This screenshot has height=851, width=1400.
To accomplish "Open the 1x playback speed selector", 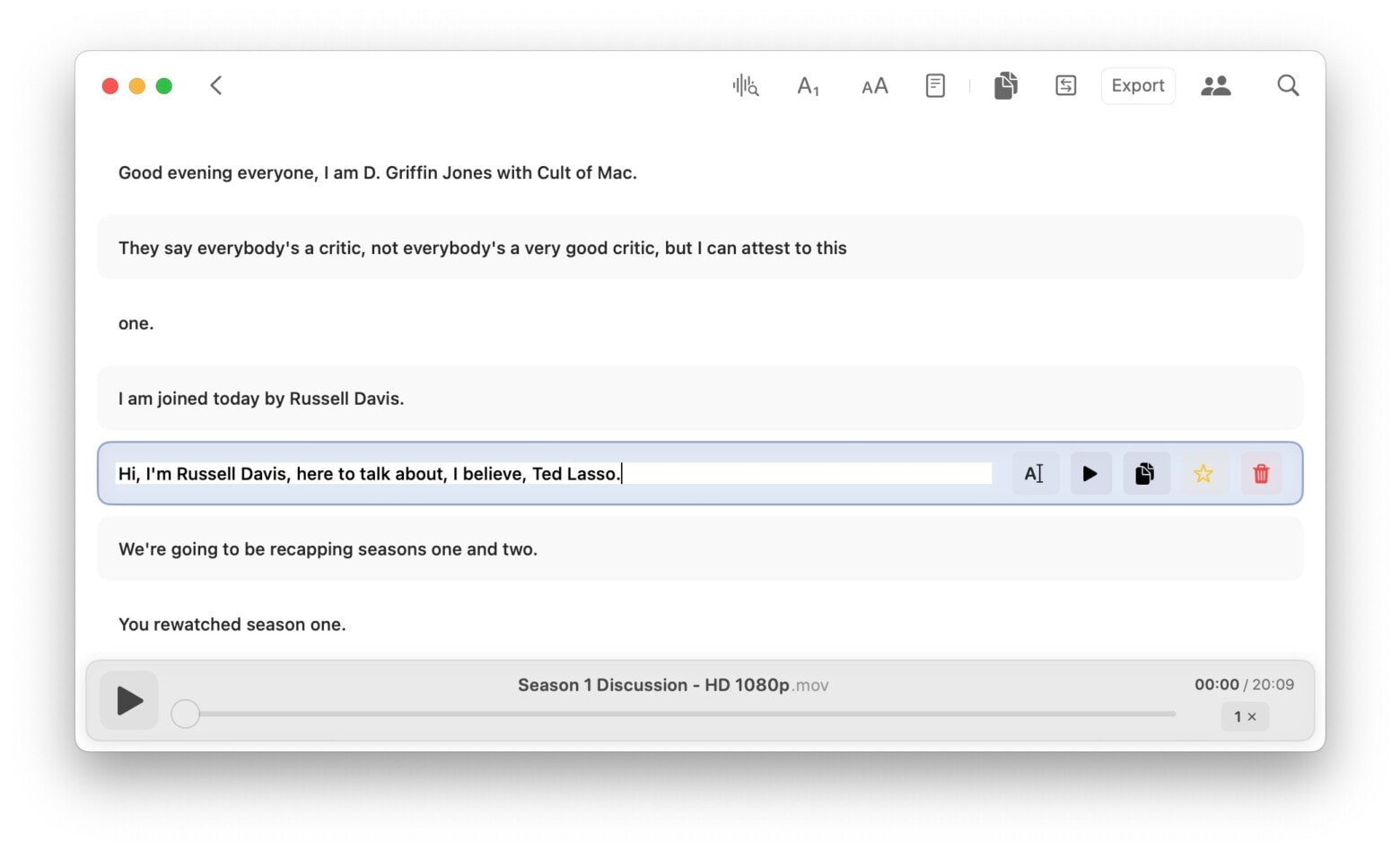I will point(1245,716).
